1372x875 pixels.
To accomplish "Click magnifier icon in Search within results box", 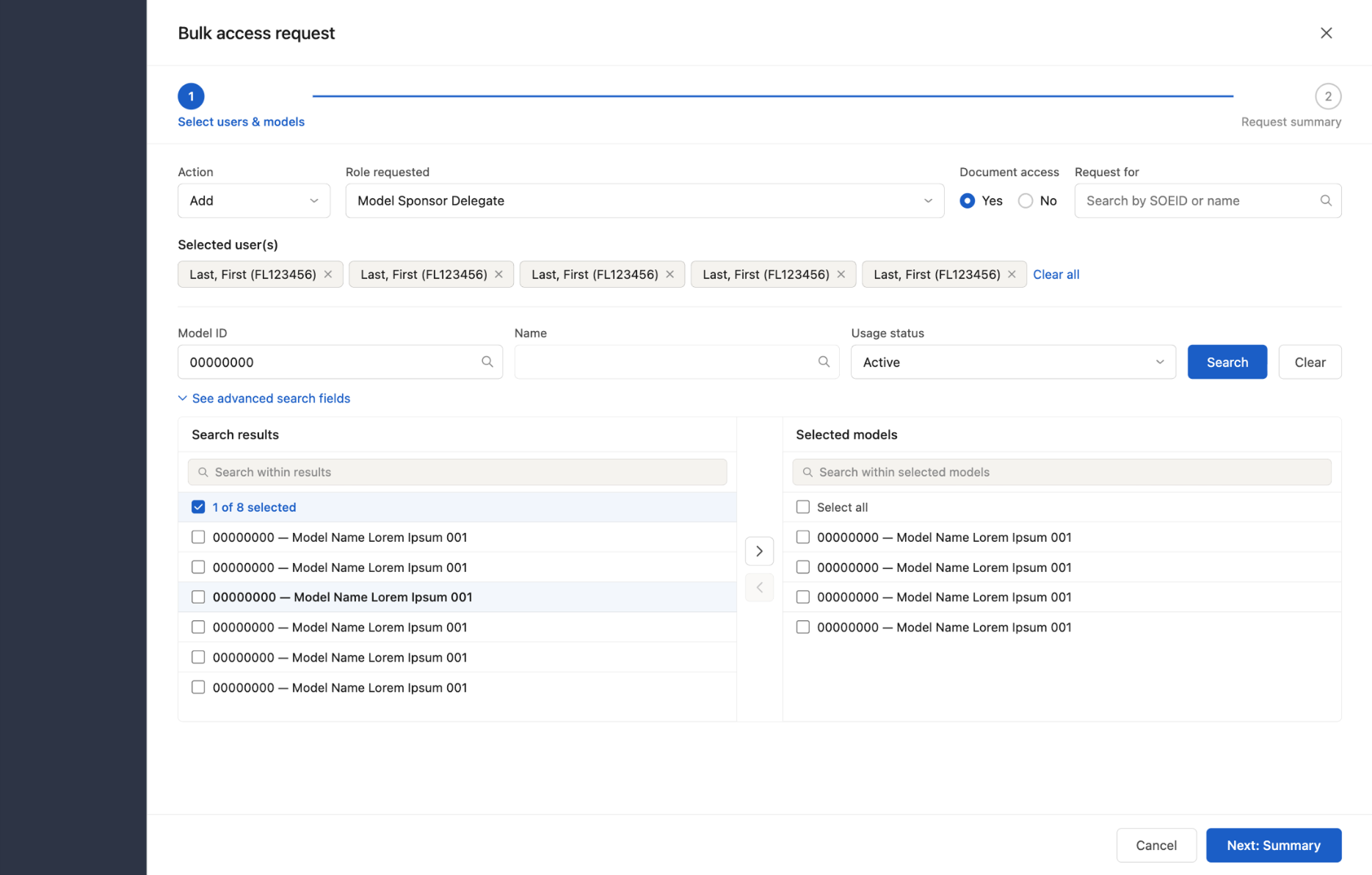I will coord(203,472).
